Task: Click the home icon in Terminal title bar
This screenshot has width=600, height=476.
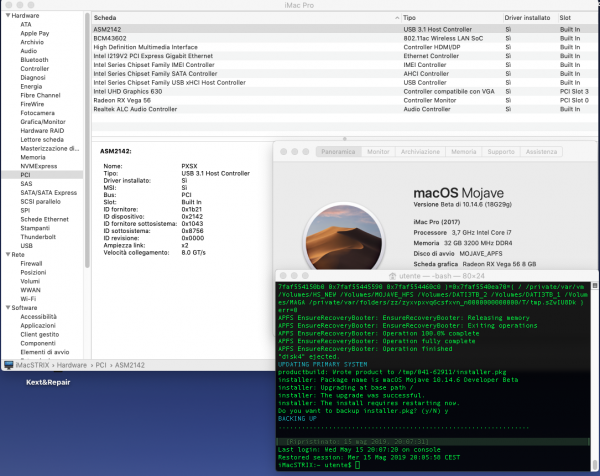Action: (x=393, y=275)
